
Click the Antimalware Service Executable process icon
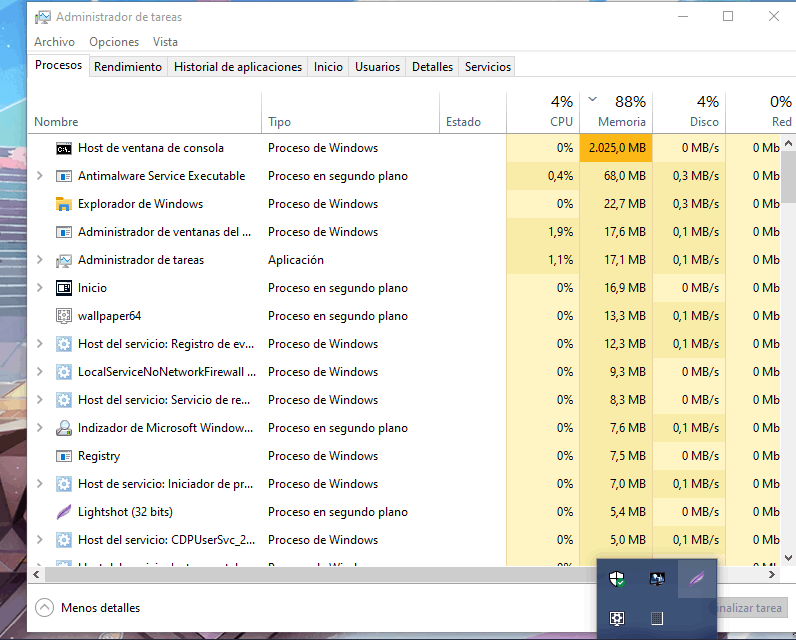point(63,177)
